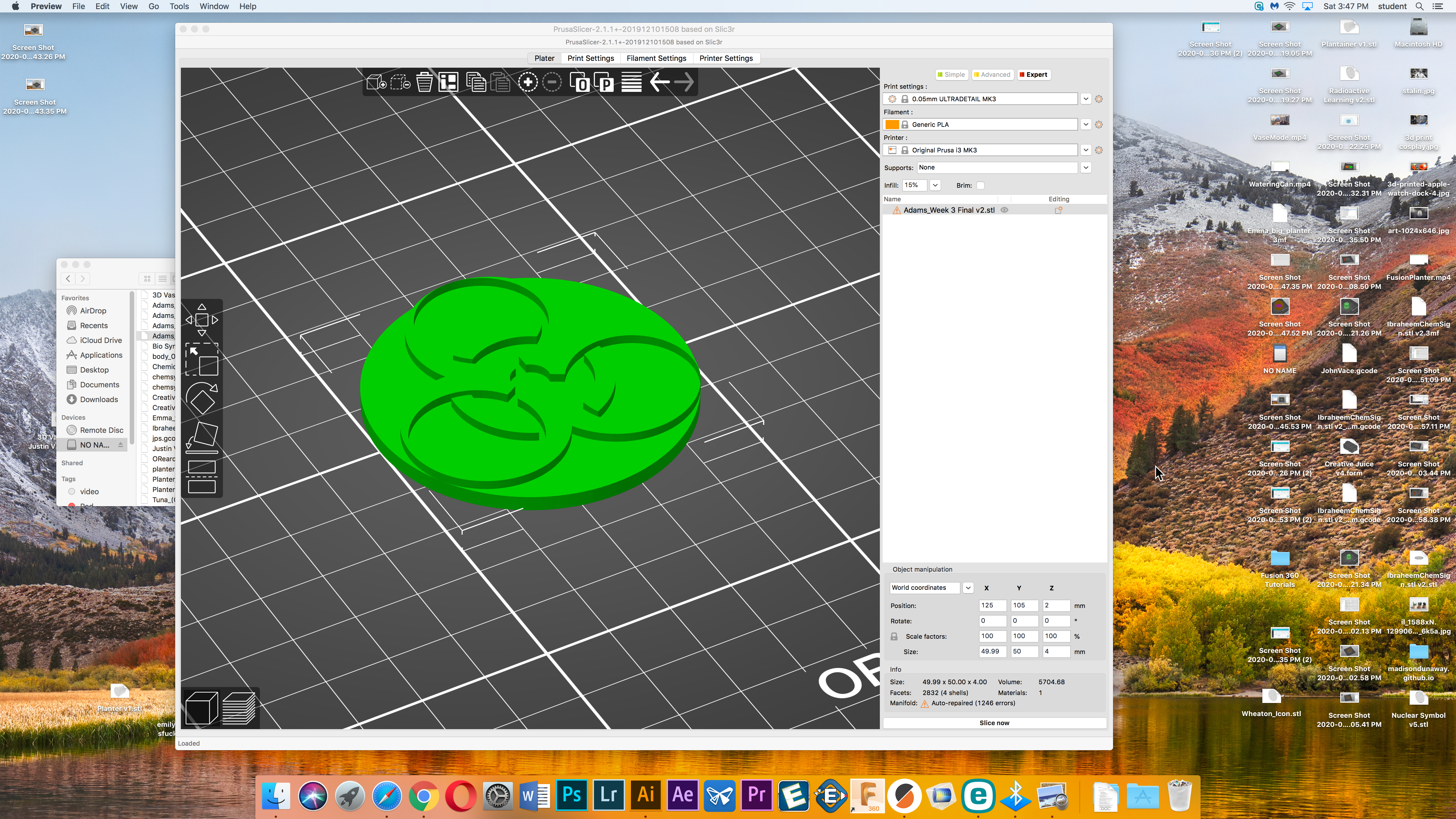This screenshot has height=819, width=1456.
Task: Click the Add object toolbar icon
Action: tap(376, 82)
